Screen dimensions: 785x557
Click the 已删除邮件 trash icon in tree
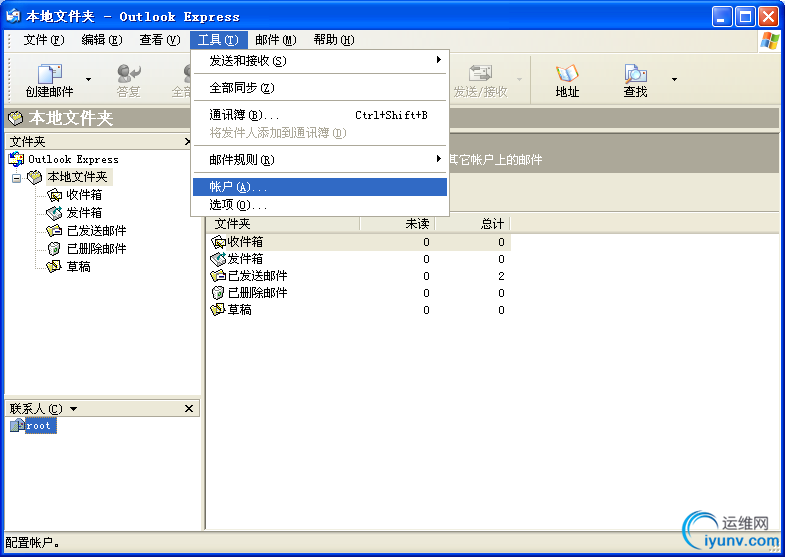pos(54,249)
